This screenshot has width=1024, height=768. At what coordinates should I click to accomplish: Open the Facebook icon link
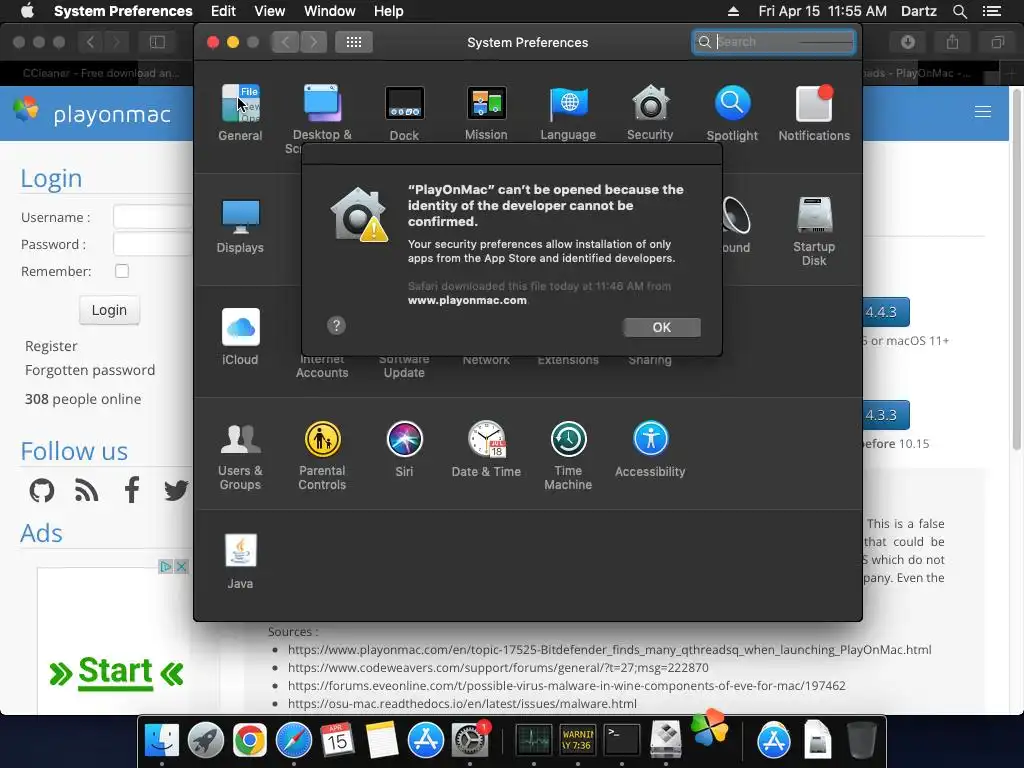132,490
